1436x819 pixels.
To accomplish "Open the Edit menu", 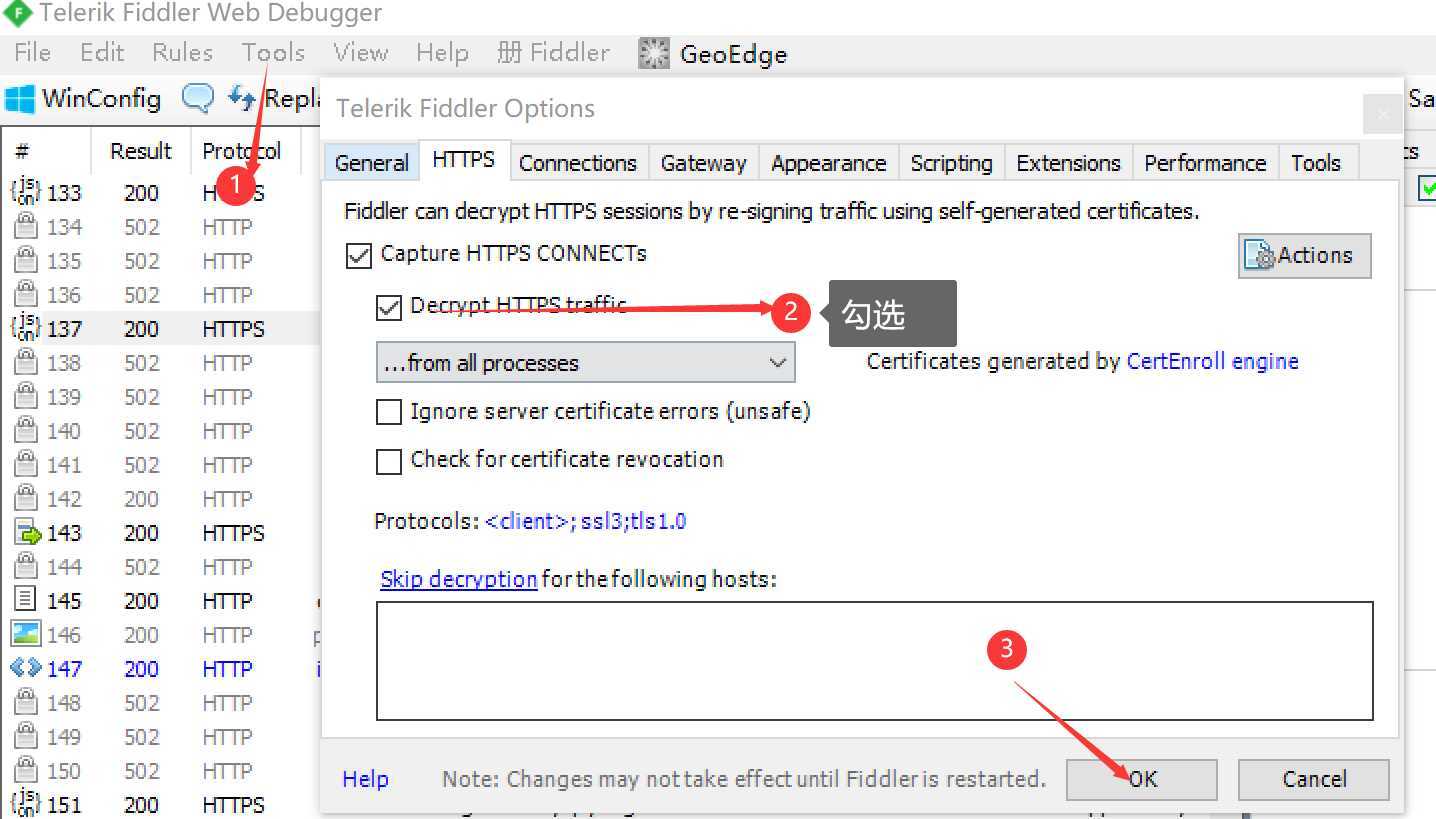I will point(102,52).
